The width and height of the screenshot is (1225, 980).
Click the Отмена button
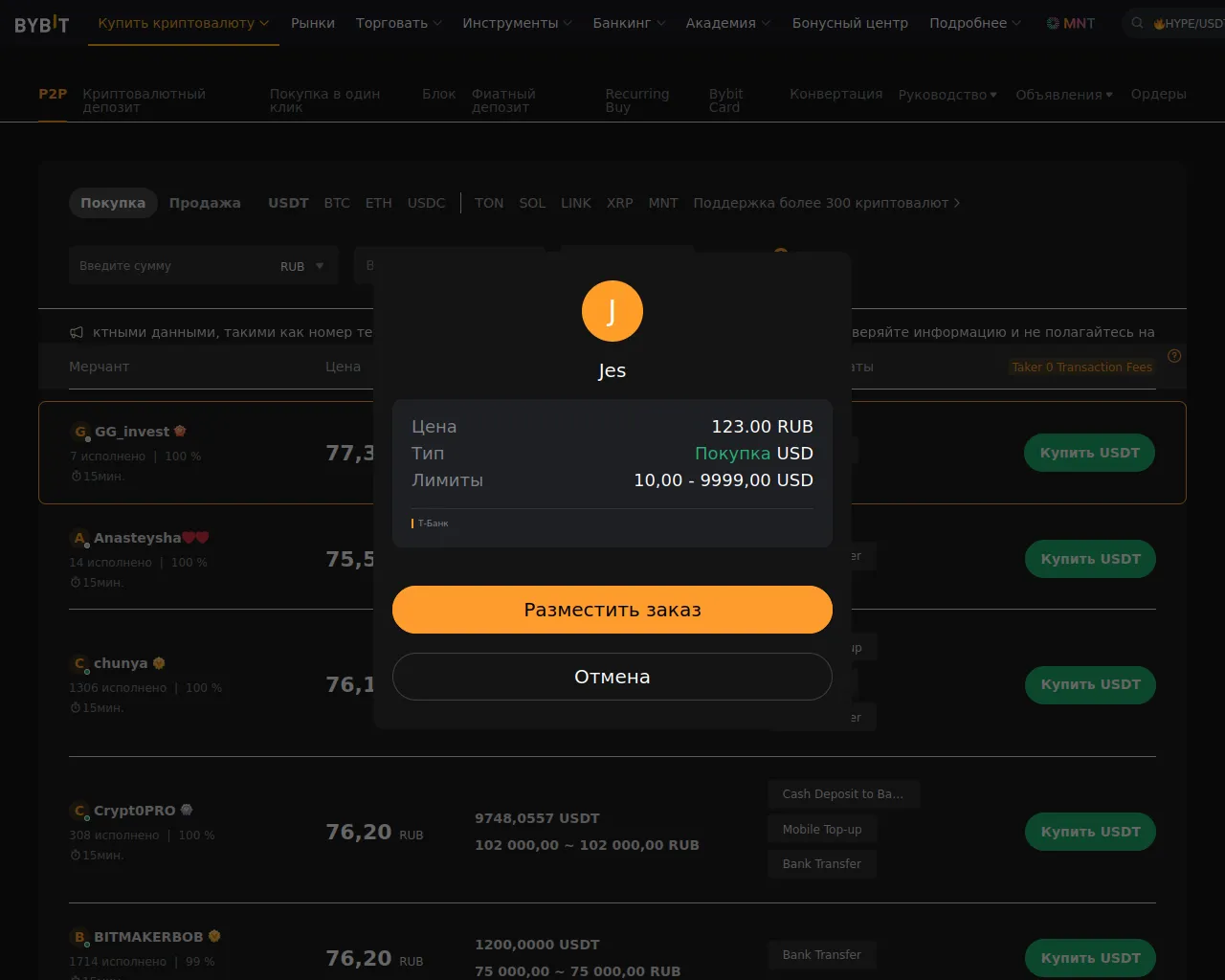point(612,677)
